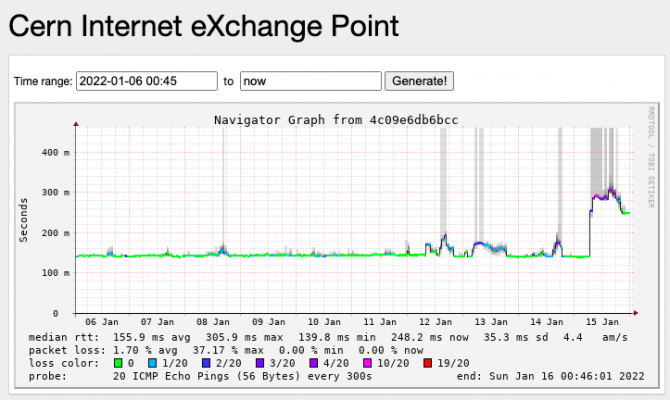
Task: Focus the end time field containing 'now'
Action: coord(311,81)
